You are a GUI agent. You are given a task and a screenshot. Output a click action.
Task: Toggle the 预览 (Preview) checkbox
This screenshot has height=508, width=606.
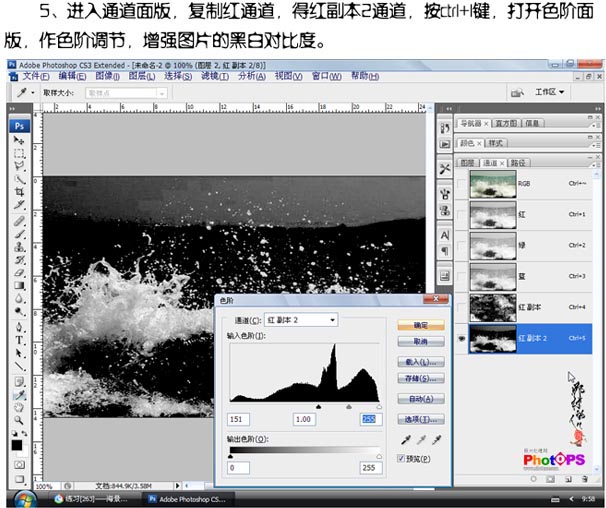[403, 460]
